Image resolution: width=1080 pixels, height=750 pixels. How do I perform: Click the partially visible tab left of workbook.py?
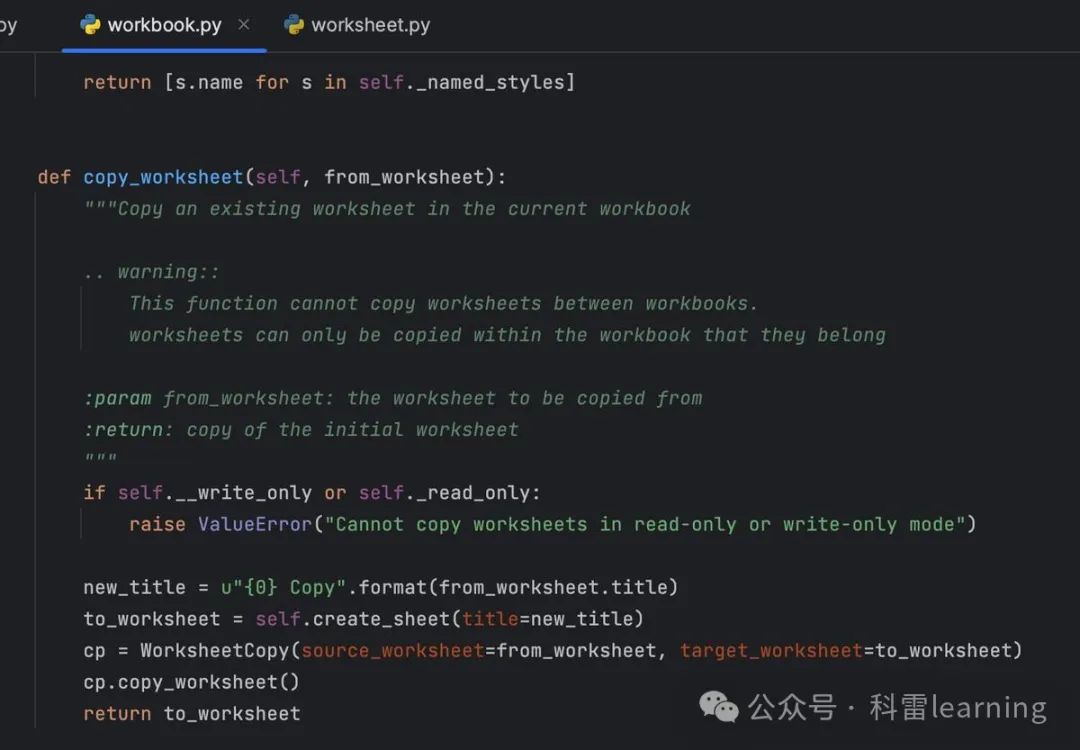9,26
